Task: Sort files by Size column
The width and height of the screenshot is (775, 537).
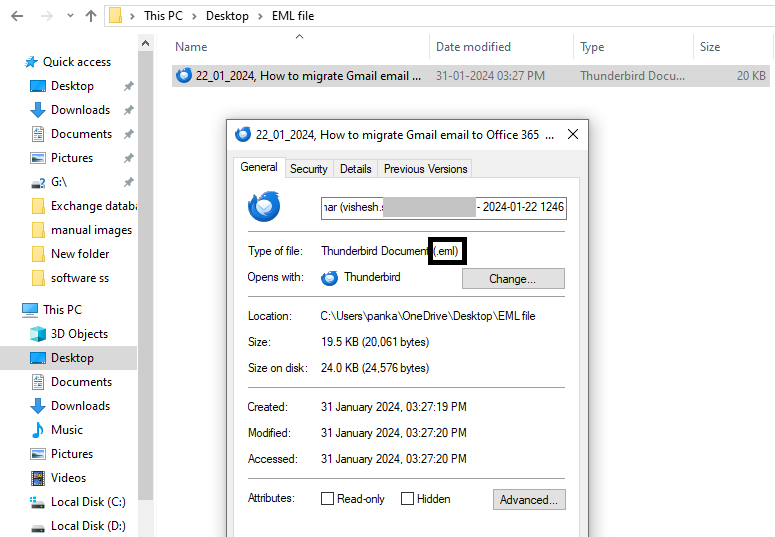Action: point(710,47)
